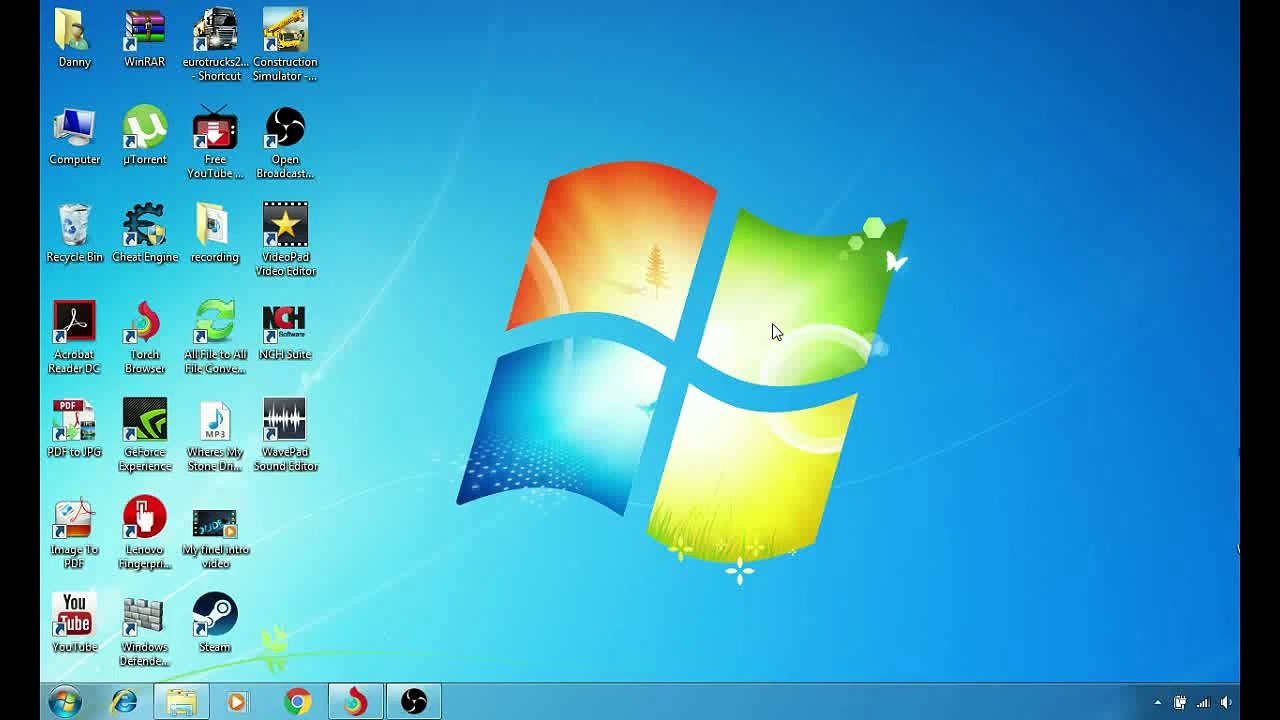Viewport: 1280px width, 720px height.
Task: Select the Steam desktop shortcut
Action: pos(215,615)
